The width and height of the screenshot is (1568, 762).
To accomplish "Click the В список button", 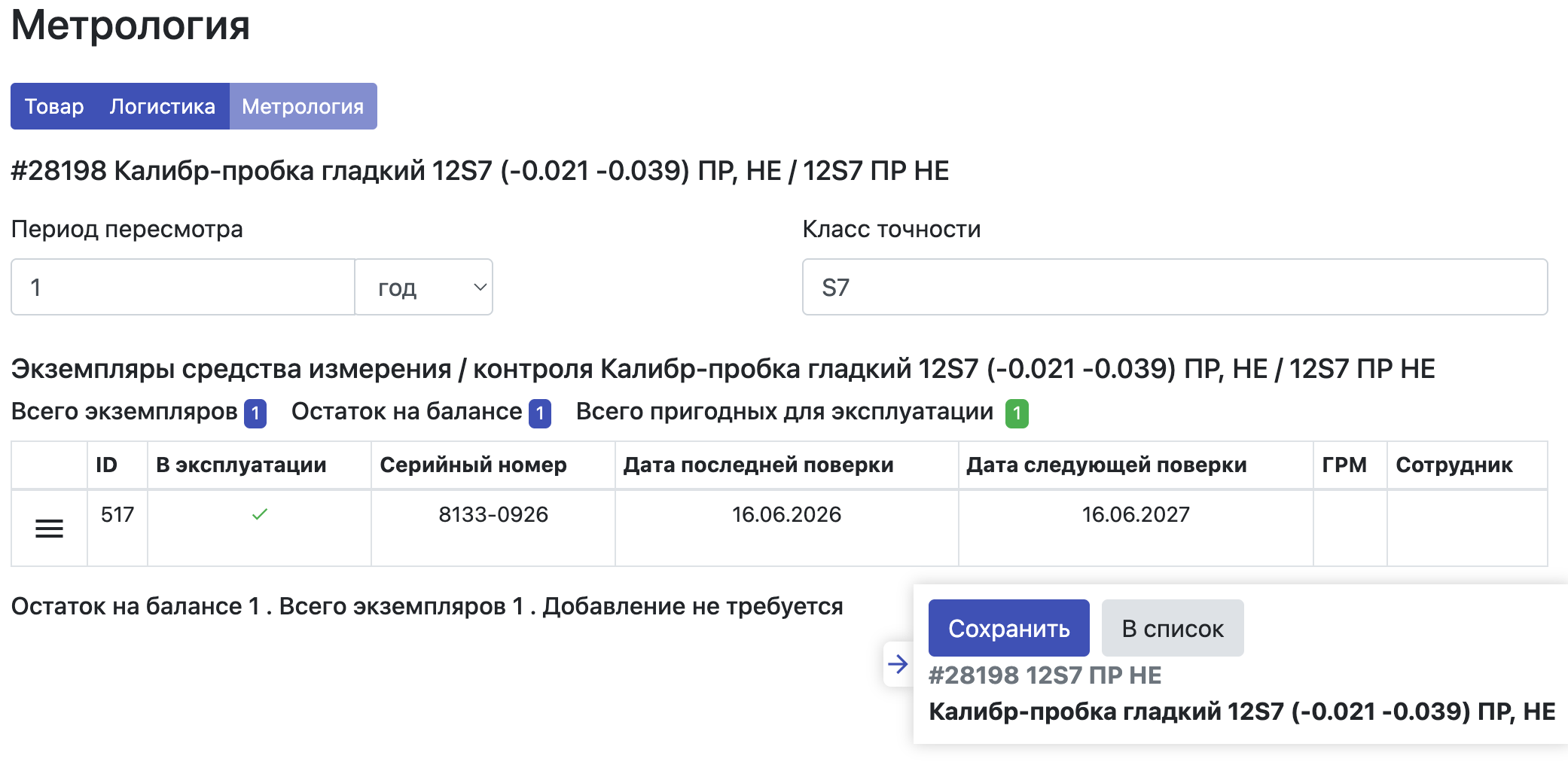I will click(1173, 628).
